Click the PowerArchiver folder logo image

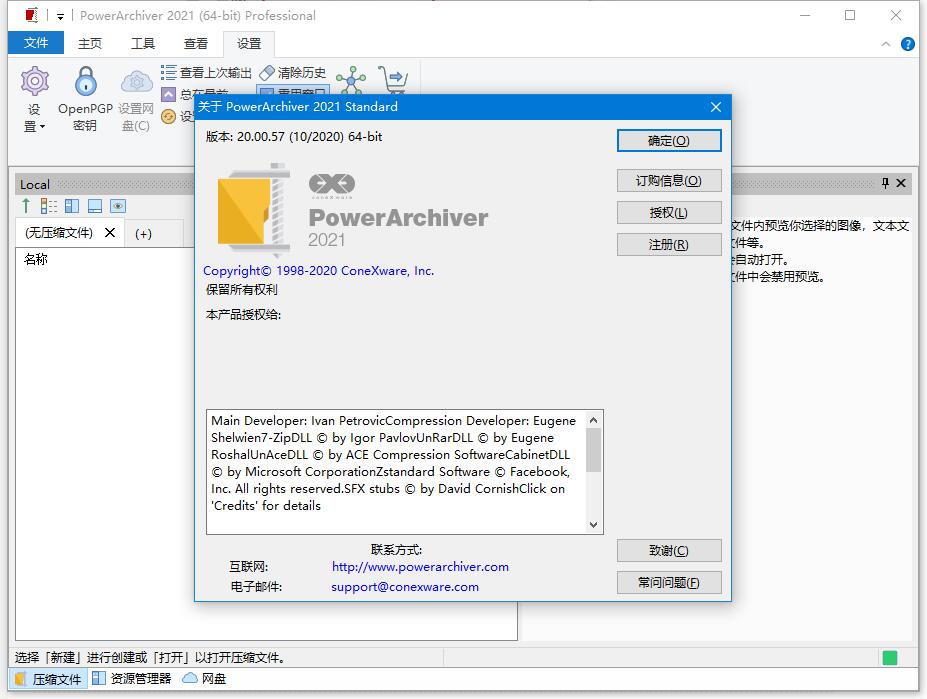[254, 209]
